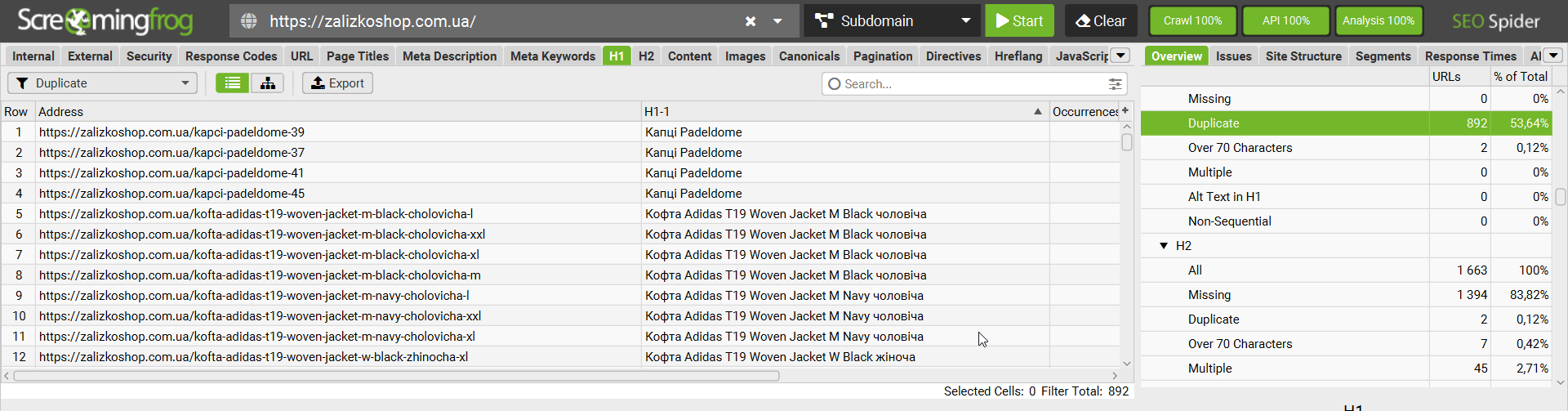Switch to the External tab
Screen dimensions: 1568x411
[x=90, y=56]
